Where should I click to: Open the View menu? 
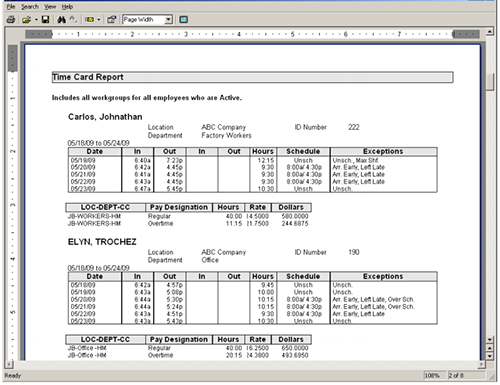(x=50, y=7)
